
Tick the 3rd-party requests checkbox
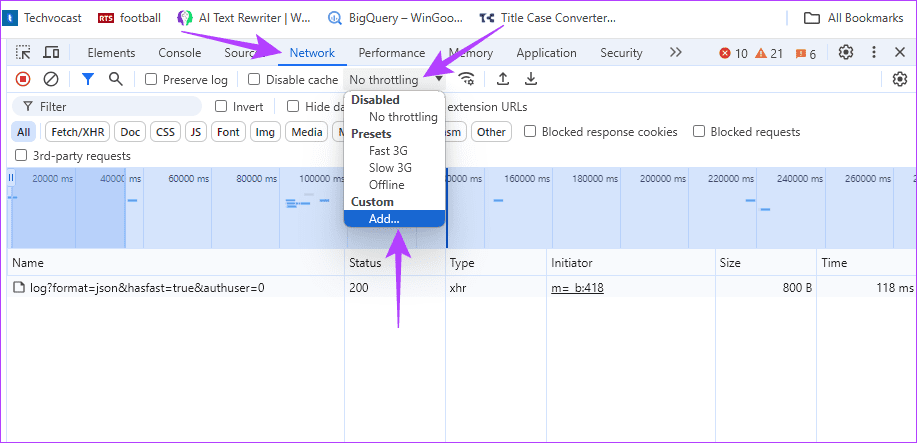(x=22, y=155)
